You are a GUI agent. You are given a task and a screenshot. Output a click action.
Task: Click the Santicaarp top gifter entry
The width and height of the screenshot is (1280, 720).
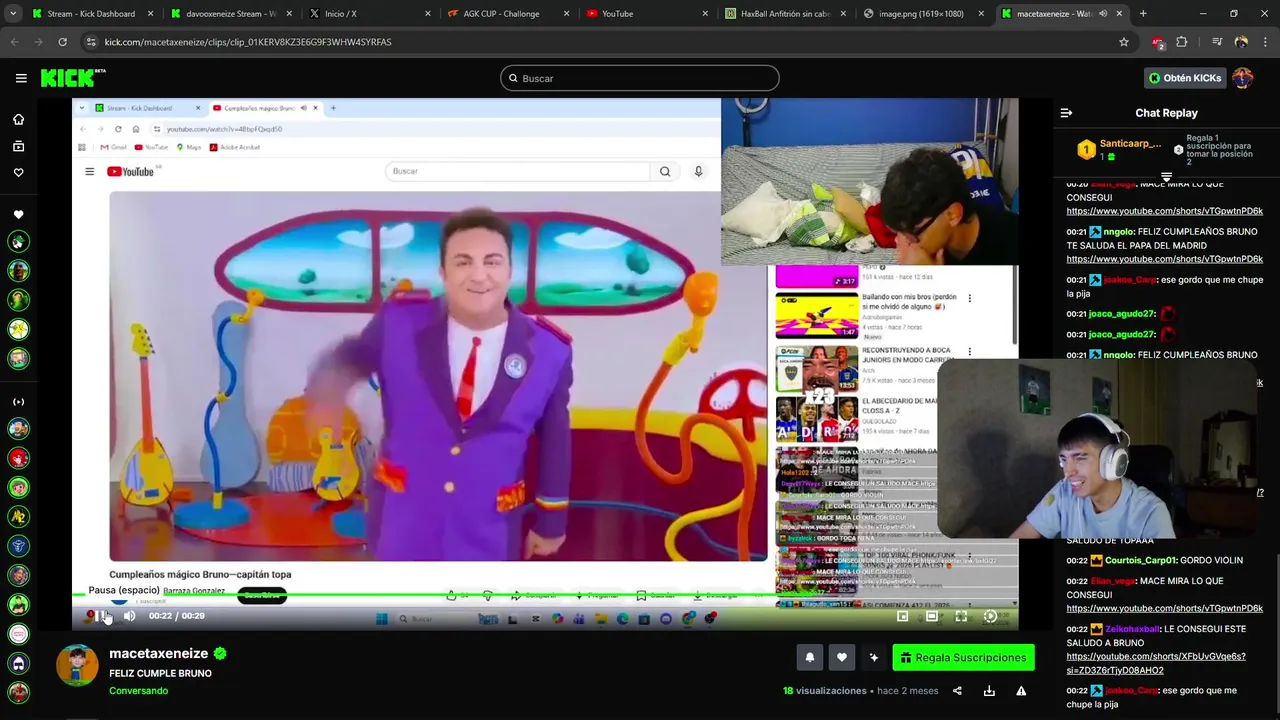1120,149
